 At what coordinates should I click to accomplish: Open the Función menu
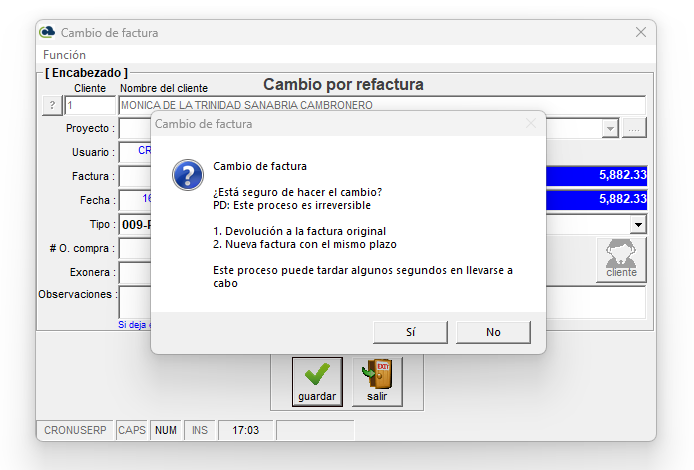click(64, 55)
